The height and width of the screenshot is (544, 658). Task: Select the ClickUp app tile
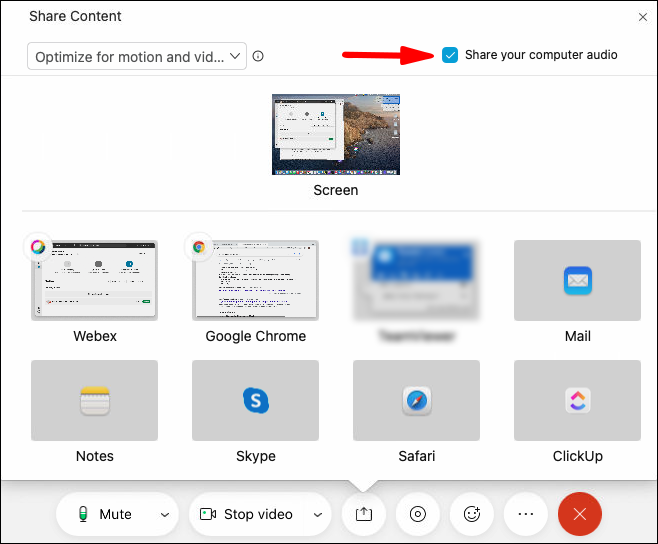pos(577,400)
